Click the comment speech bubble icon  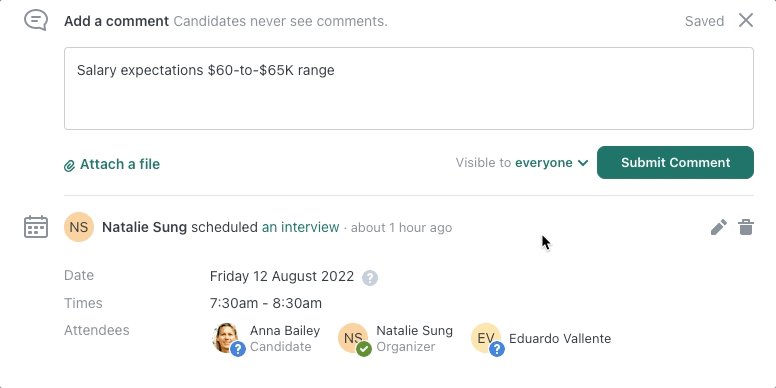(x=36, y=21)
